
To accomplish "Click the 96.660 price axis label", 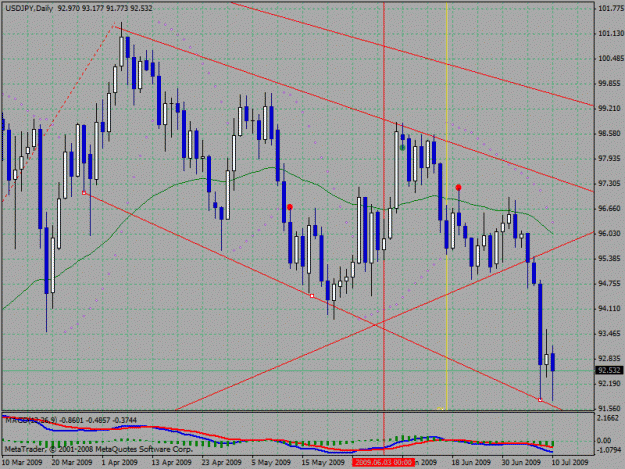I will click(x=611, y=208).
